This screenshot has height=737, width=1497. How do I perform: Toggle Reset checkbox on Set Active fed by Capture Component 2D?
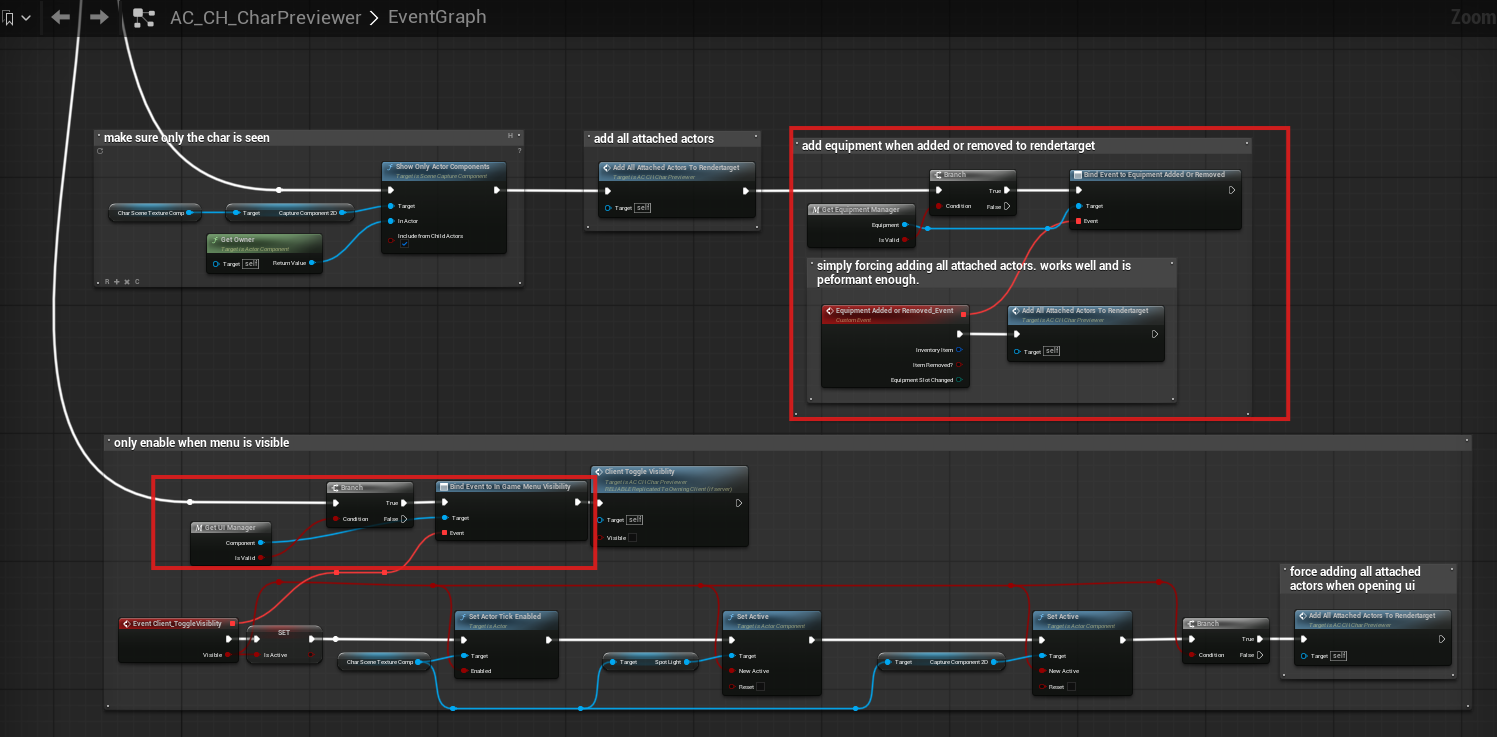[1070, 687]
